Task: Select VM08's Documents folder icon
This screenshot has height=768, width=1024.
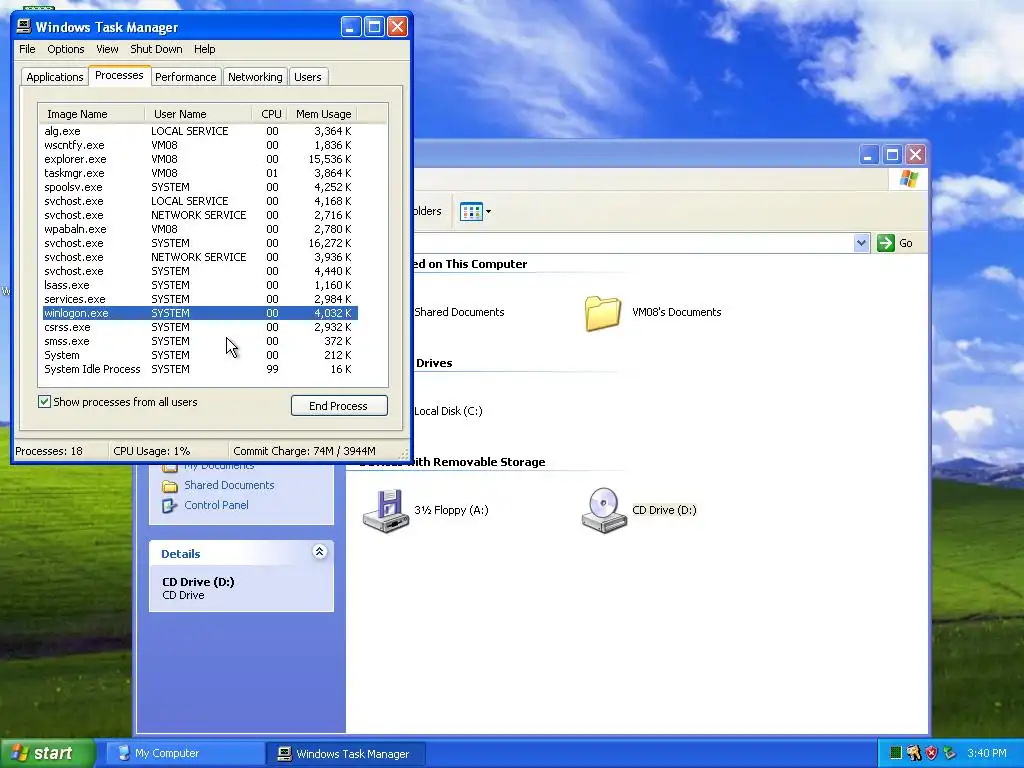Action: pyautogui.click(x=602, y=313)
